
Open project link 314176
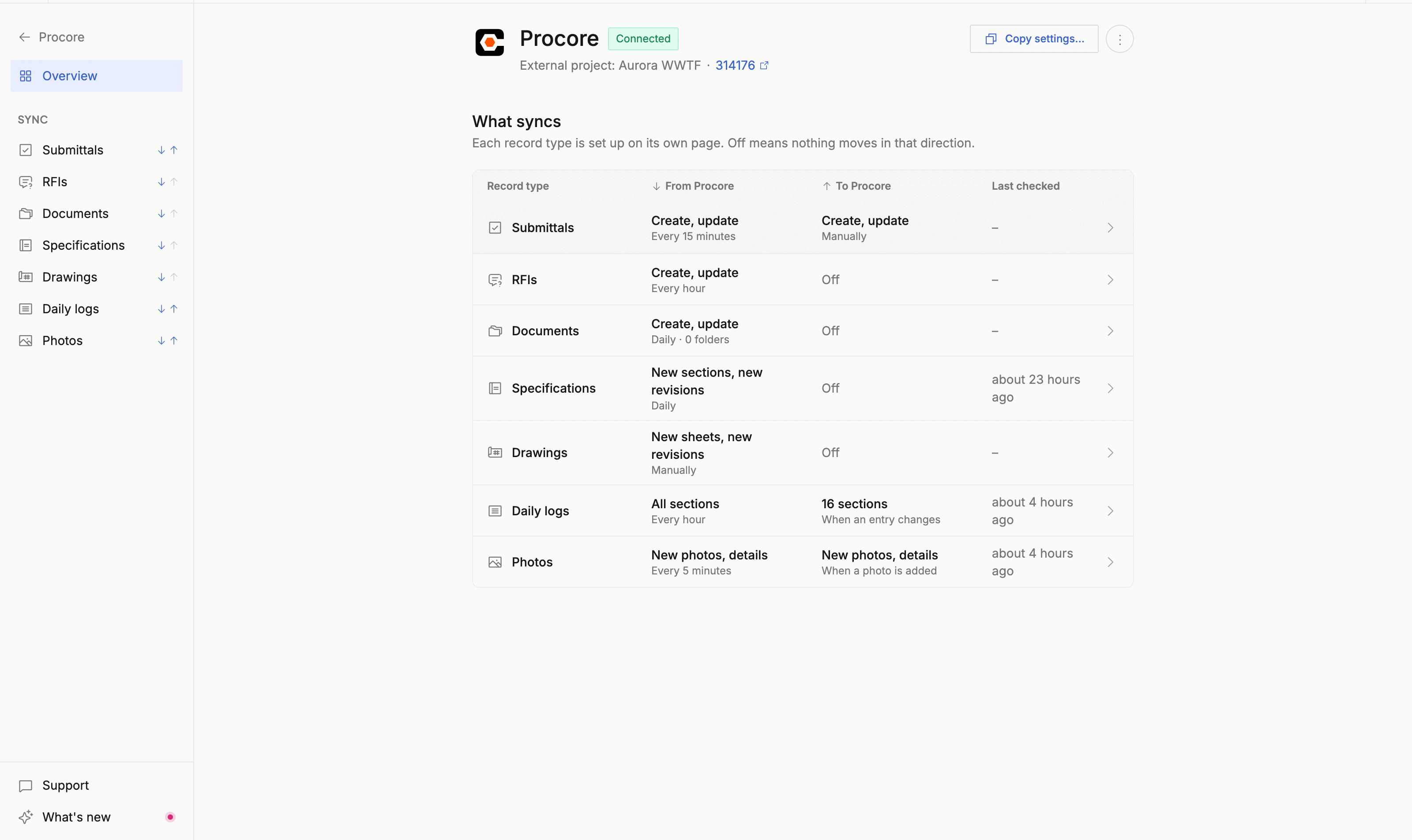pos(735,66)
